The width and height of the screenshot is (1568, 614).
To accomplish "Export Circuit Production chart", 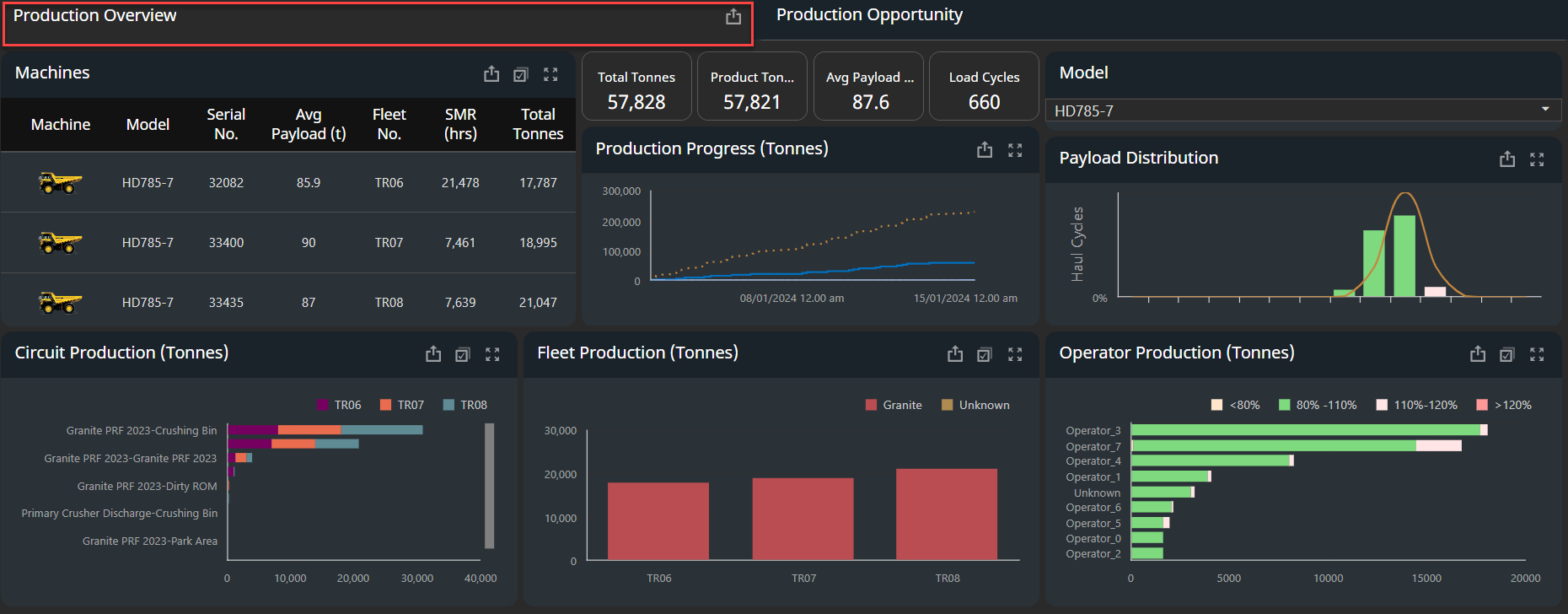I will point(433,354).
